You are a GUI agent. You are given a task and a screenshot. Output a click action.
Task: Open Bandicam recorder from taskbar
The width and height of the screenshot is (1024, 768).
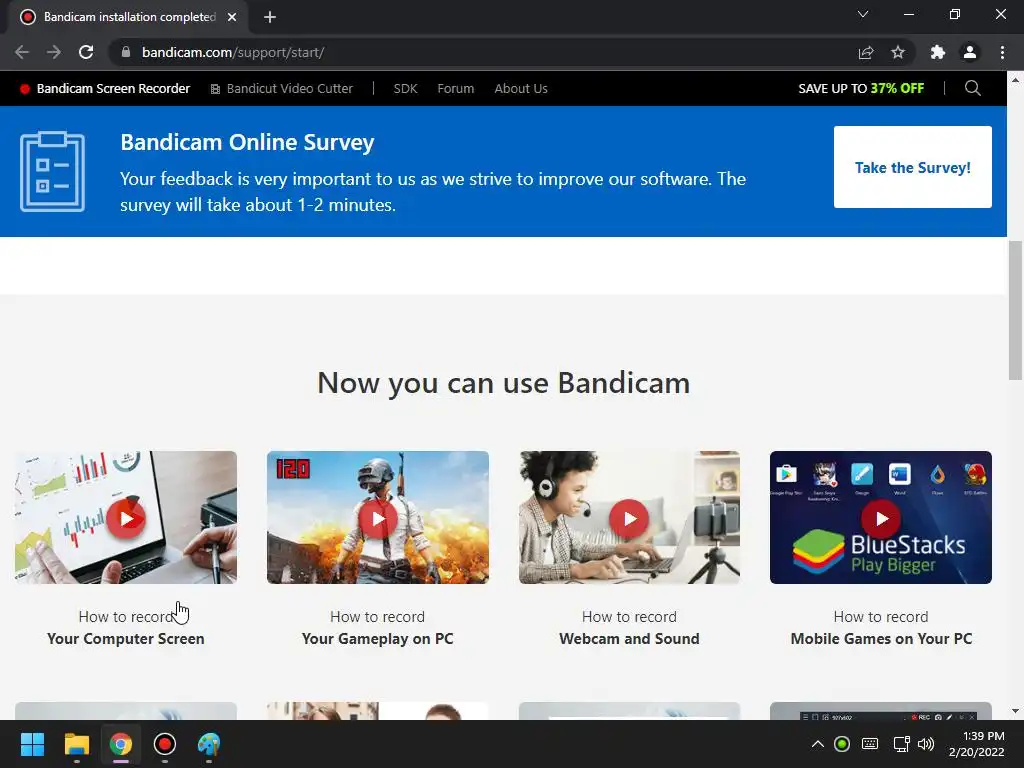[165, 744]
